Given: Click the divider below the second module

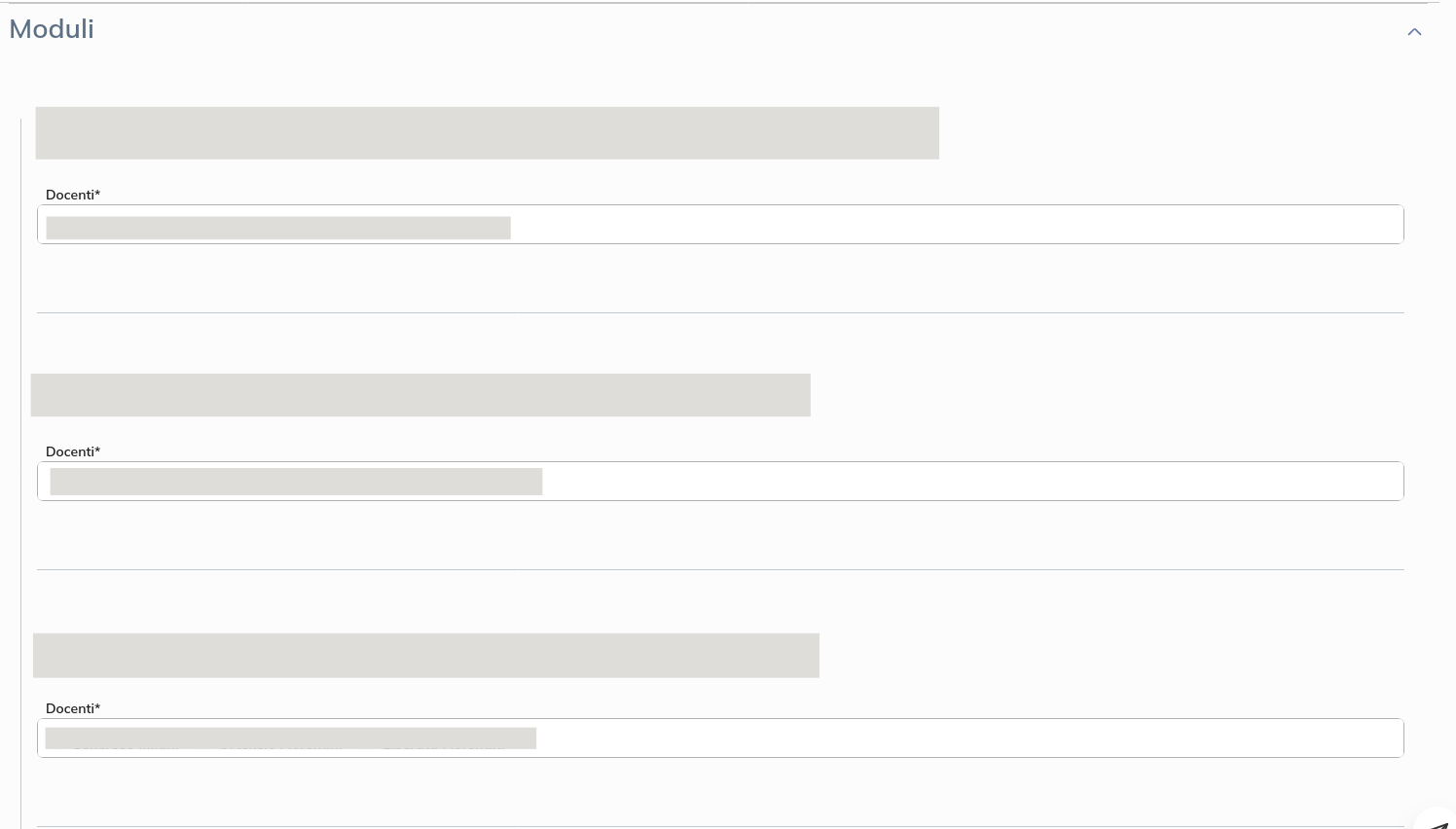Looking at the screenshot, I should pyautogui.click(x=720, y=569).
